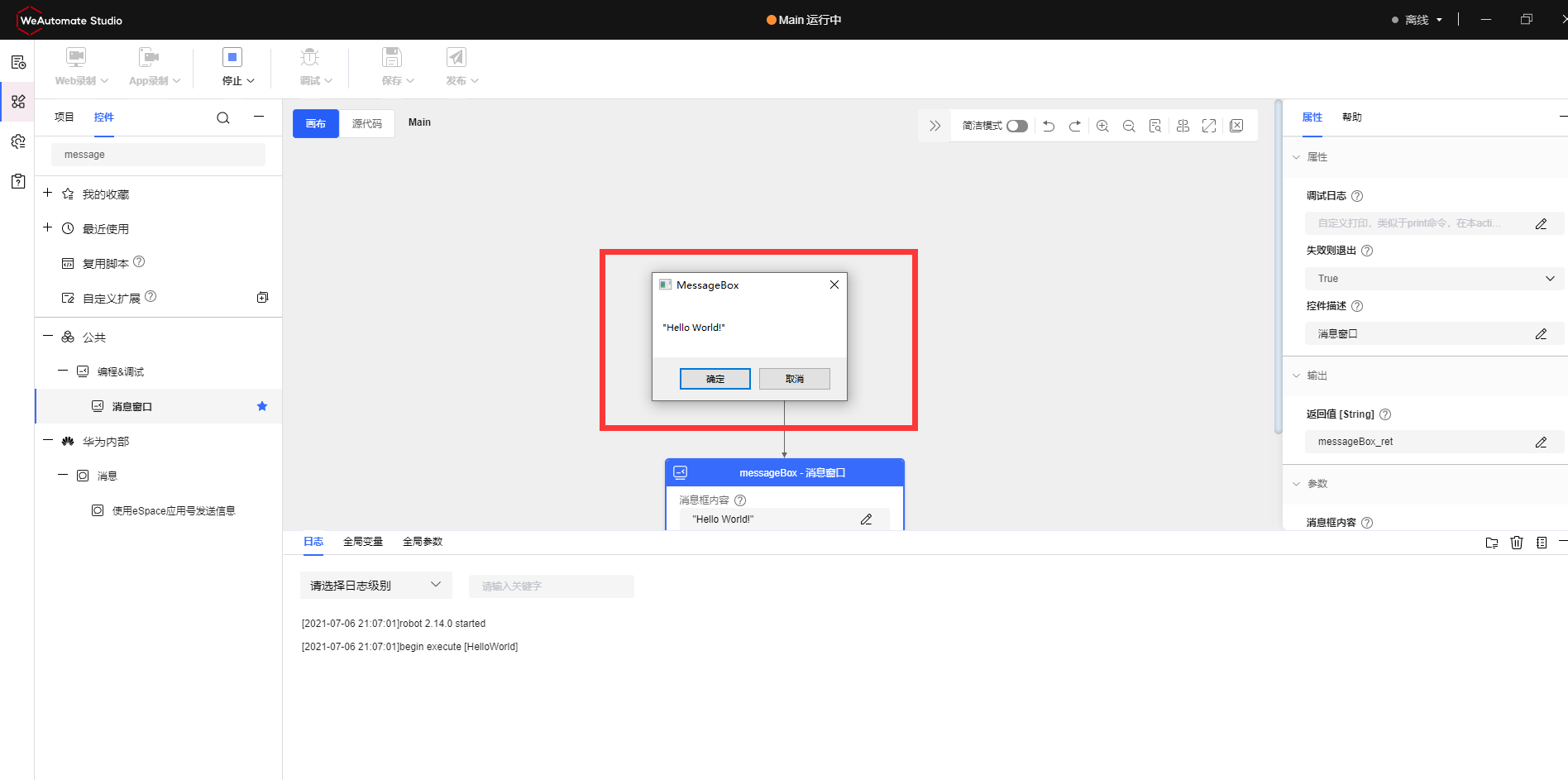Toggle the 简洁模式 switch
The height and width of the screenshot is (780, 1568).
pos(1017,126)
